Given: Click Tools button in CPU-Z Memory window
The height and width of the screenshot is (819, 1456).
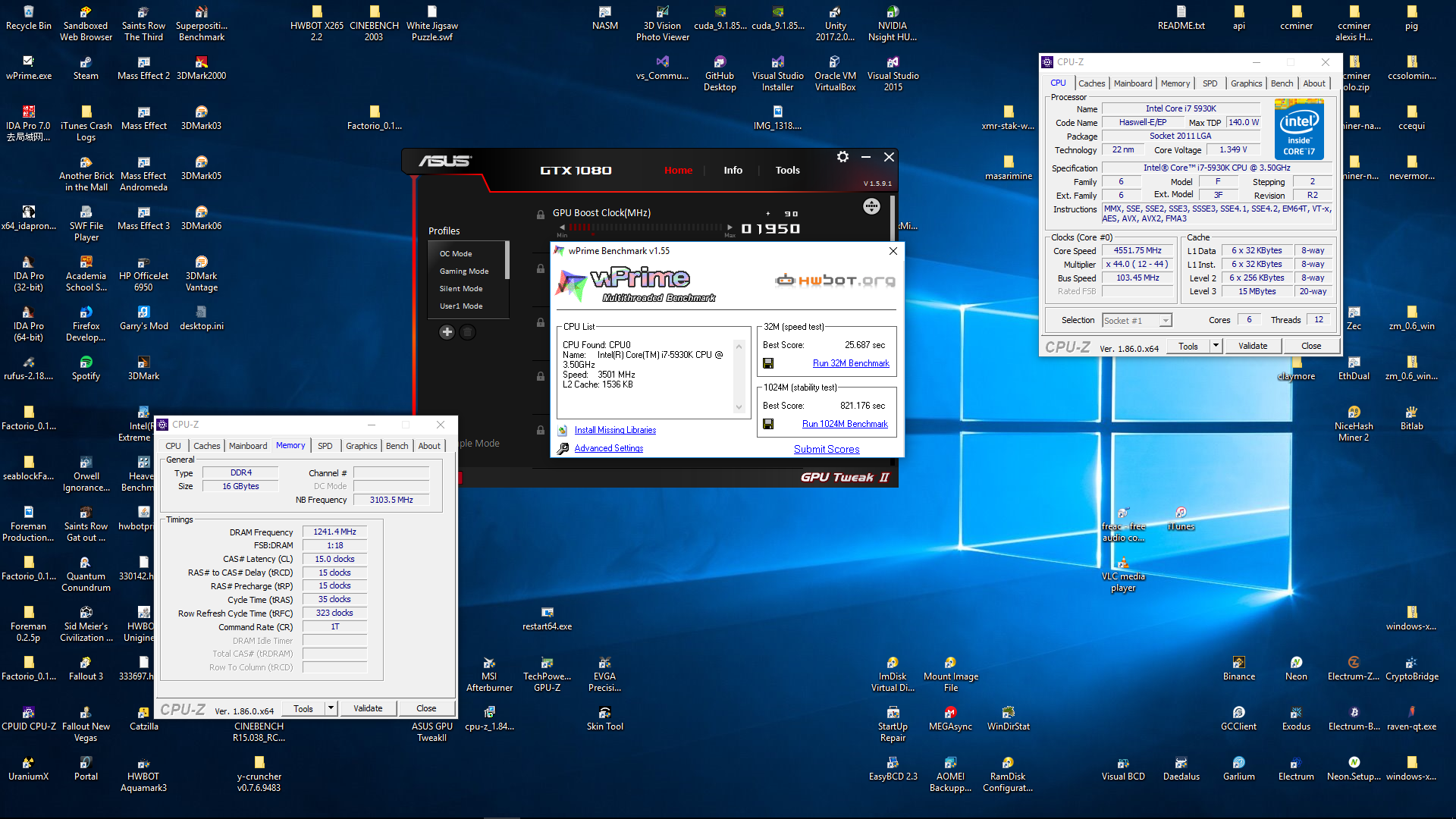Looking at the screenshot, I should point(303,708).
